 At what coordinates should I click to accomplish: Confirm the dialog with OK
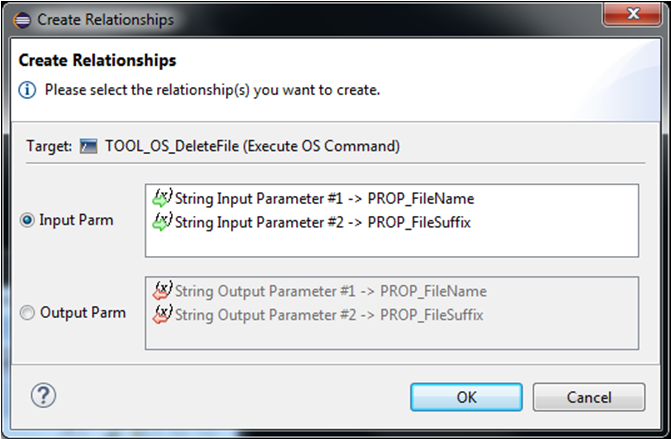tap(466, 396)
